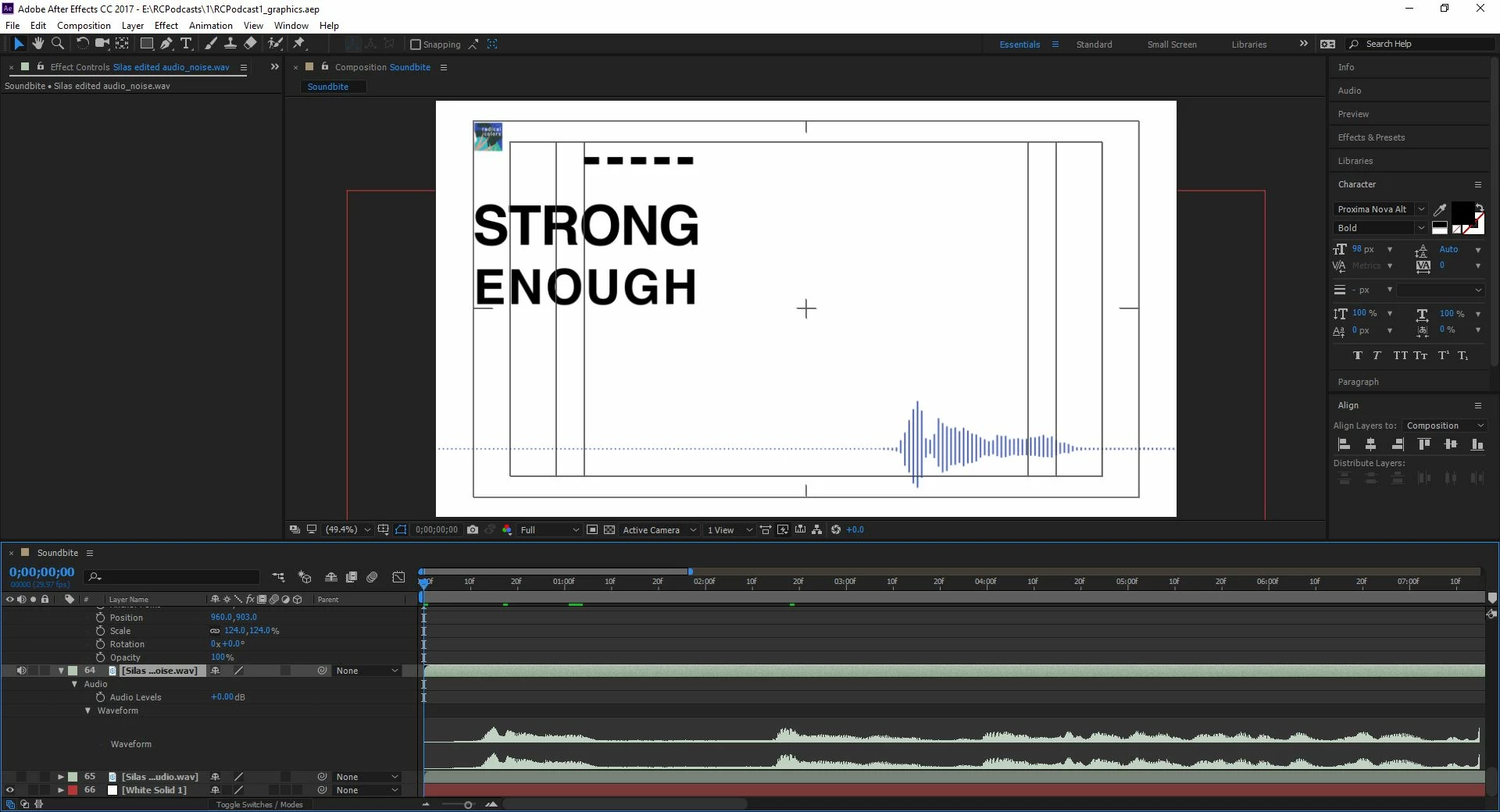Image resolution: width=1500 pixels, height=812 pixels.
Task: Click the timeline layer search field
Action: 173,577
